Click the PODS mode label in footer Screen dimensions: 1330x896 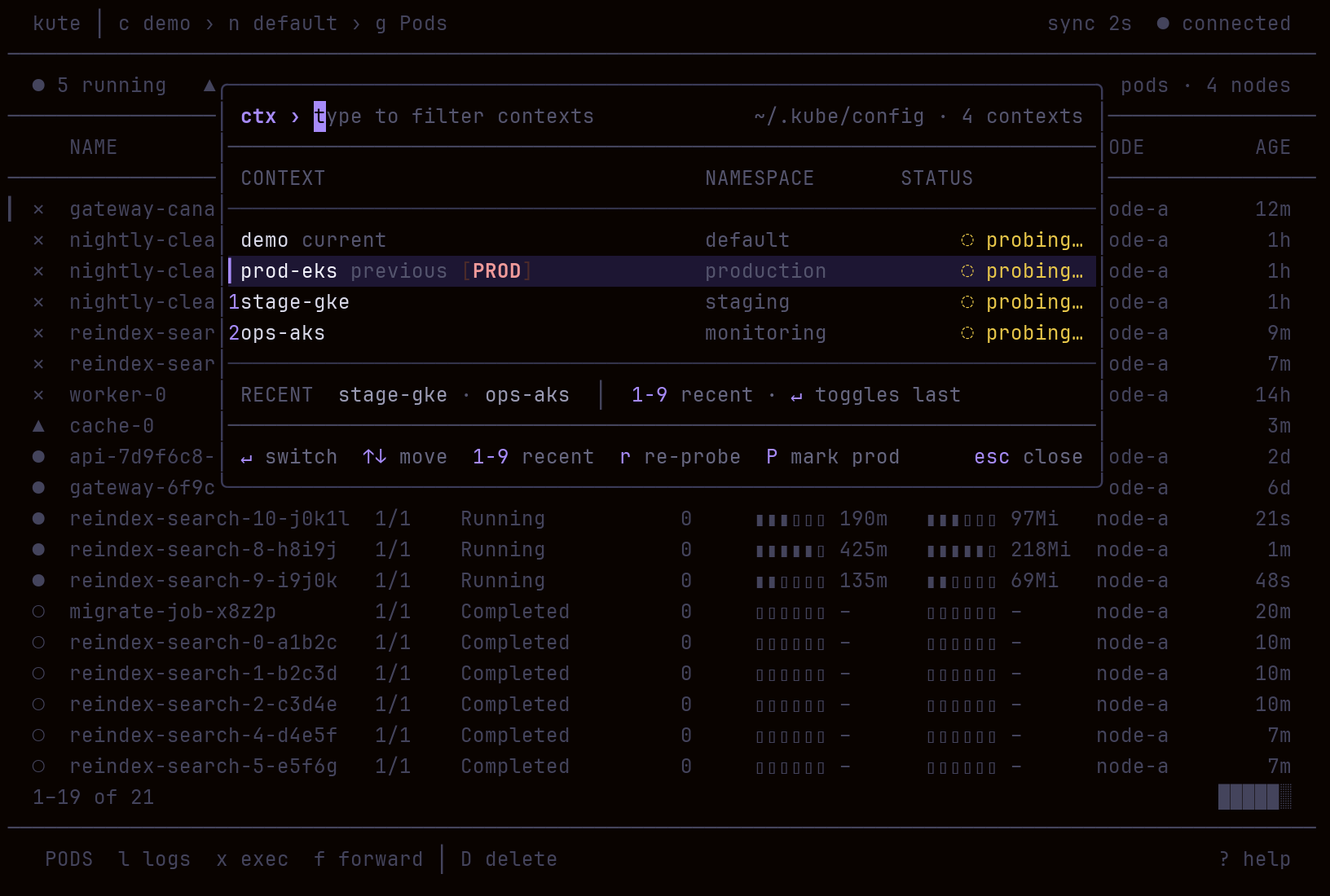pos(68,859)
